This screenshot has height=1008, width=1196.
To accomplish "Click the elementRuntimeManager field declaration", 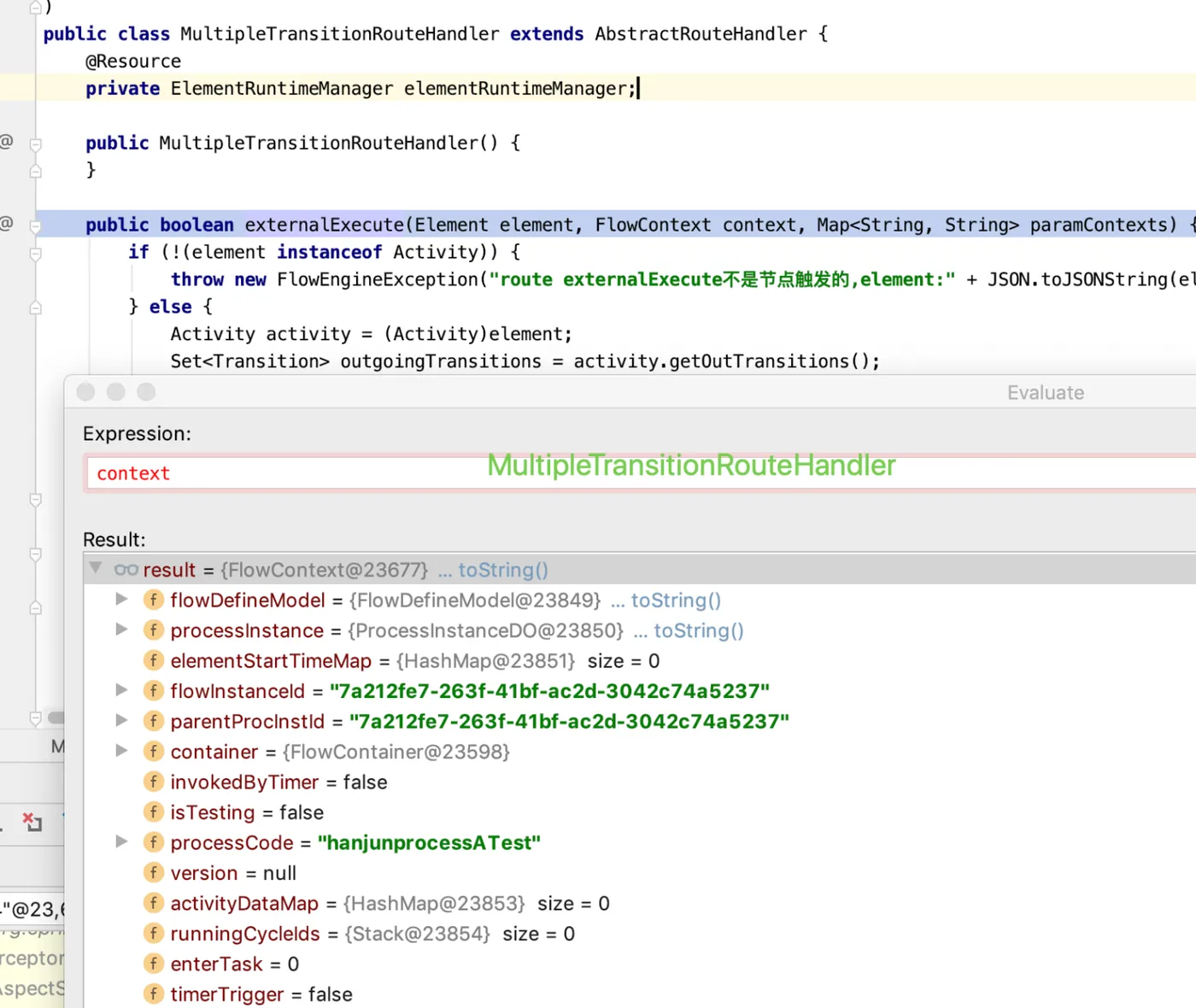I will [x=361, y=89].
